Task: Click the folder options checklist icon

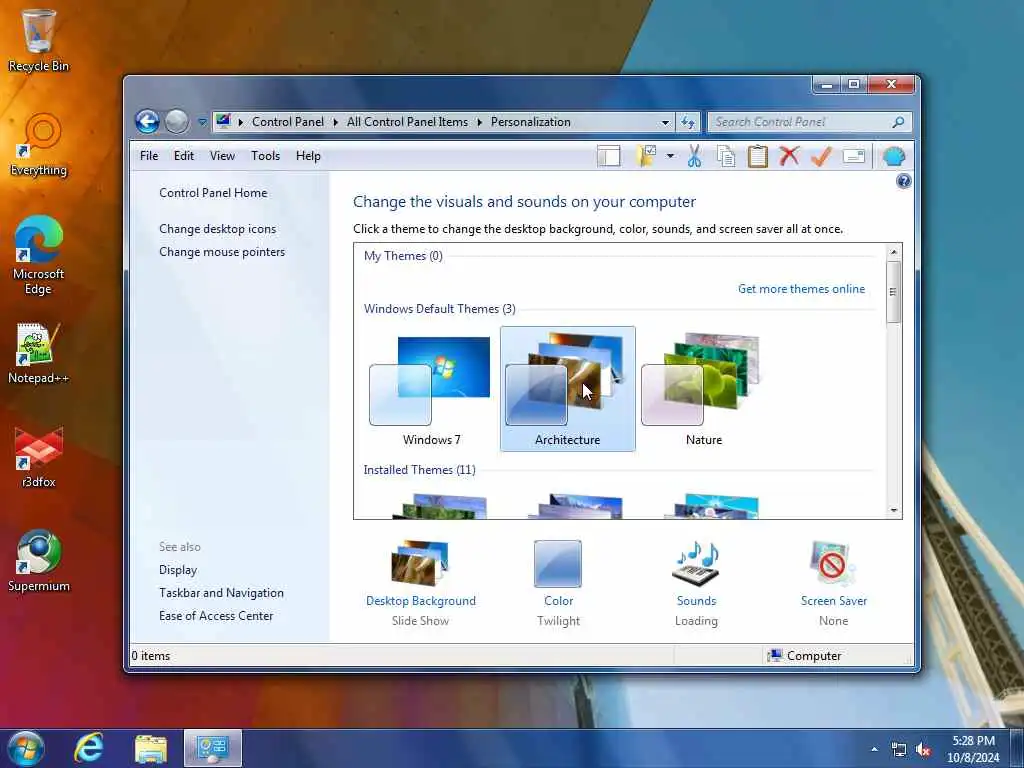Action: point(645,156)
